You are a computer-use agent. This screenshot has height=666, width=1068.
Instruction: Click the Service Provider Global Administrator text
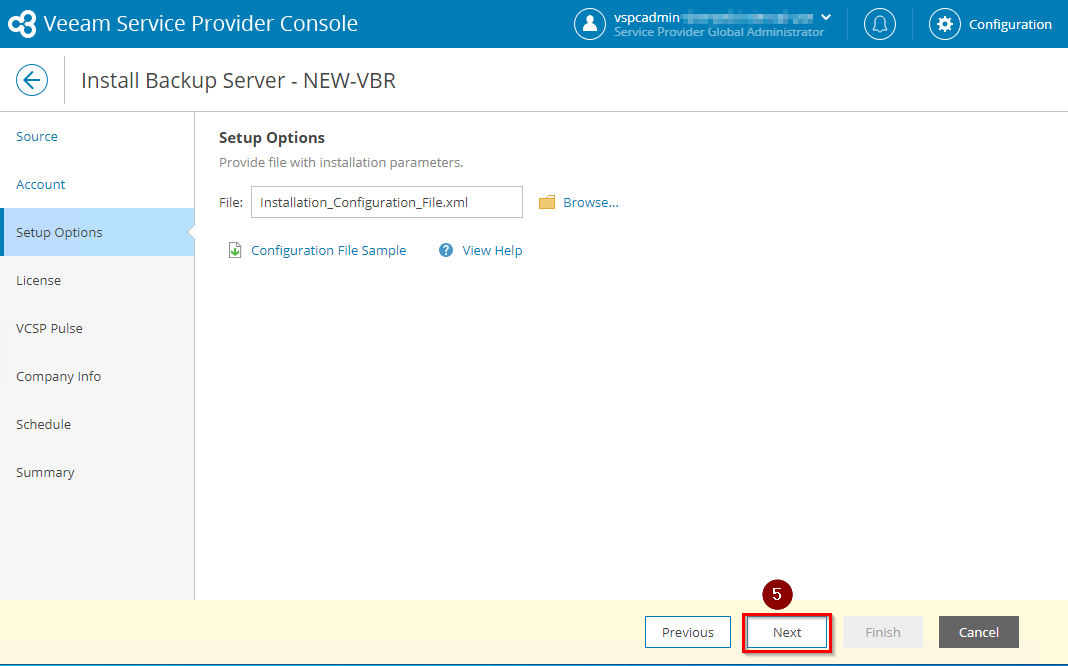tap(719, 32)
